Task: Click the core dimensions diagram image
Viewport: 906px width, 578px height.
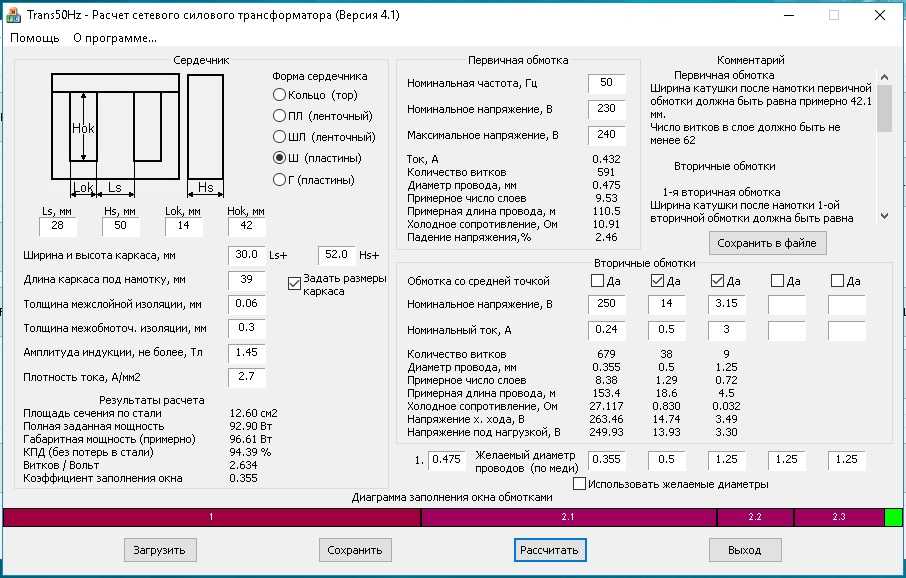Action: click(x=138, y=135)
